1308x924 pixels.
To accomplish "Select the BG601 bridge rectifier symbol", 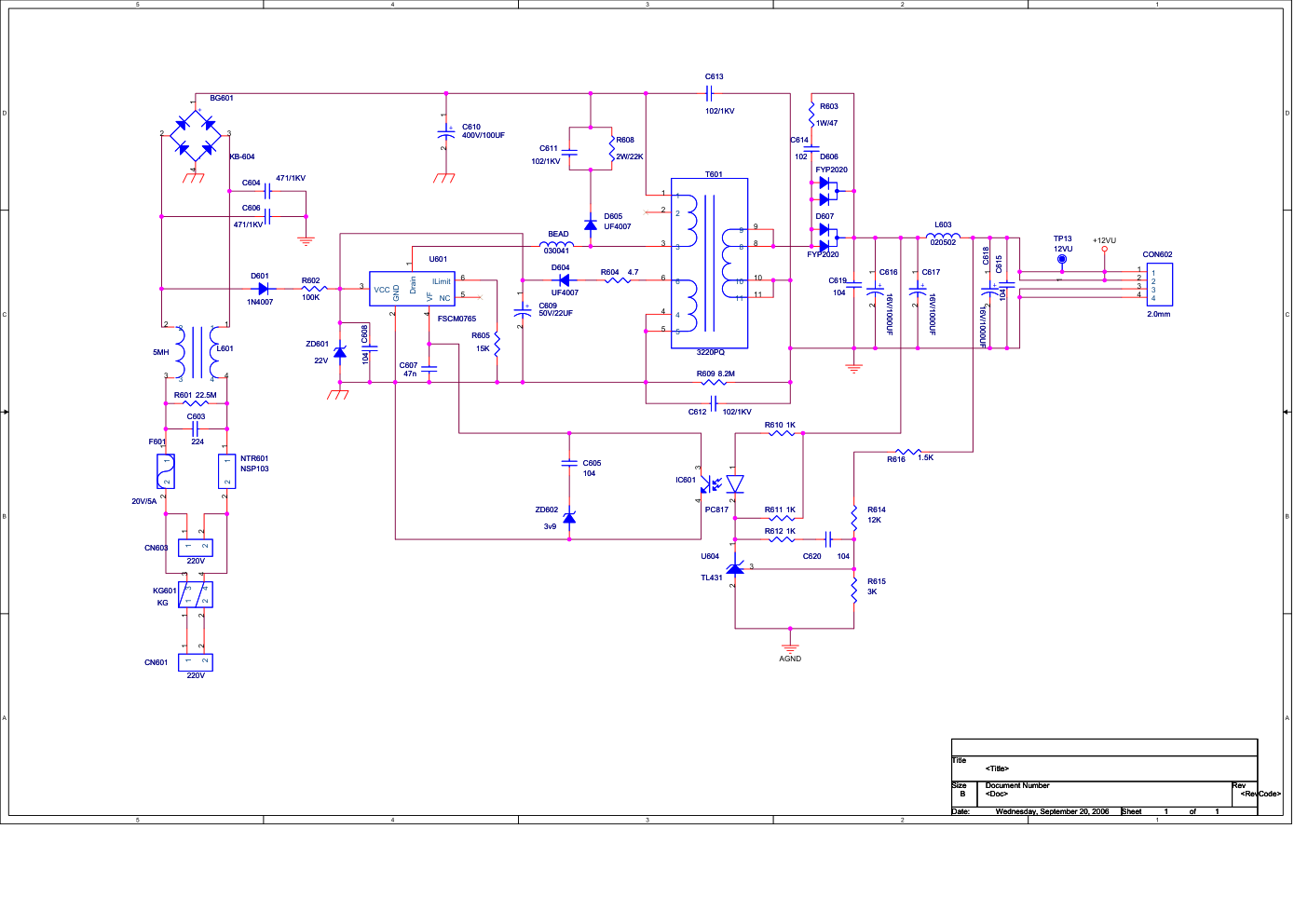I will point(195,135).
